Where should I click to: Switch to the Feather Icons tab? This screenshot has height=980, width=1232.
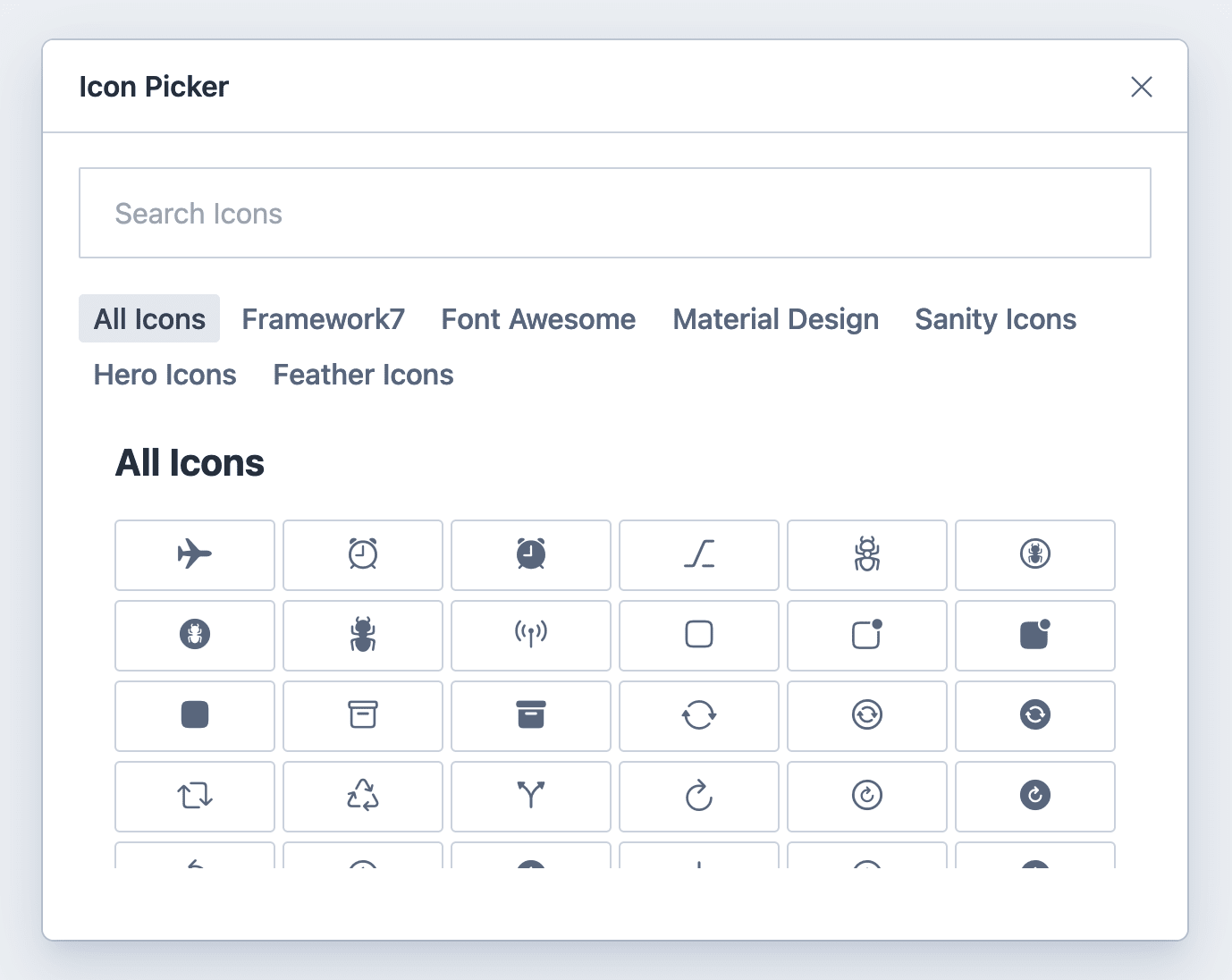click(x=363, y=375)
